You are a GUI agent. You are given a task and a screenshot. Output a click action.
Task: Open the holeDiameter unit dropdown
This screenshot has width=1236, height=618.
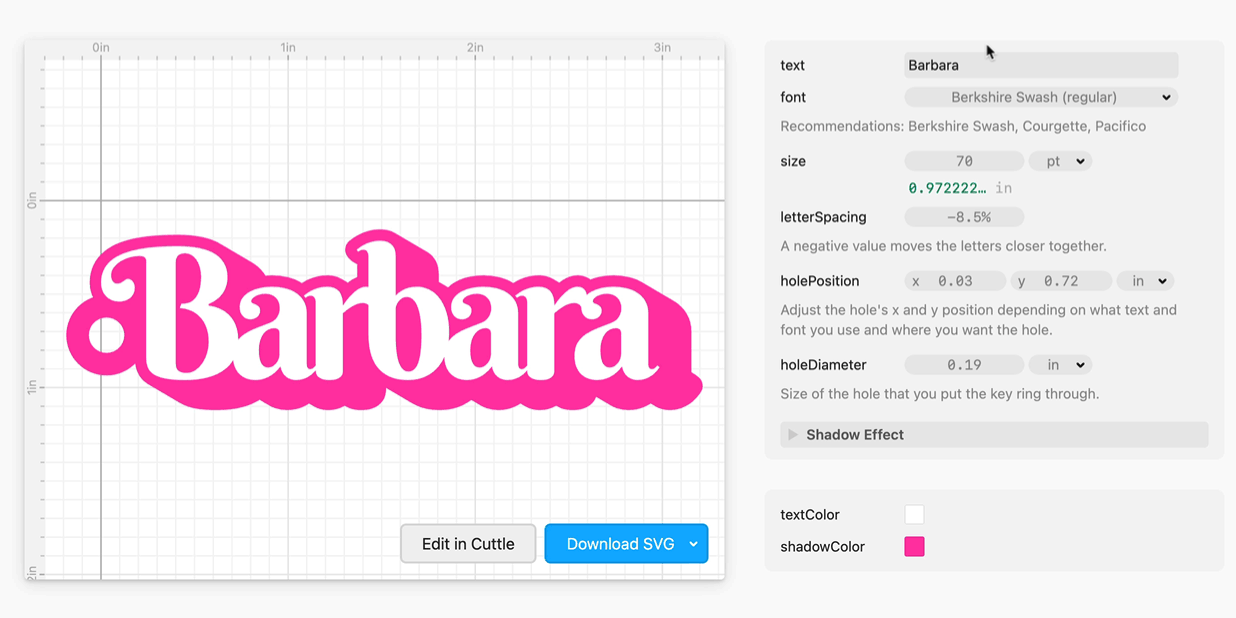click(1061, 365)
